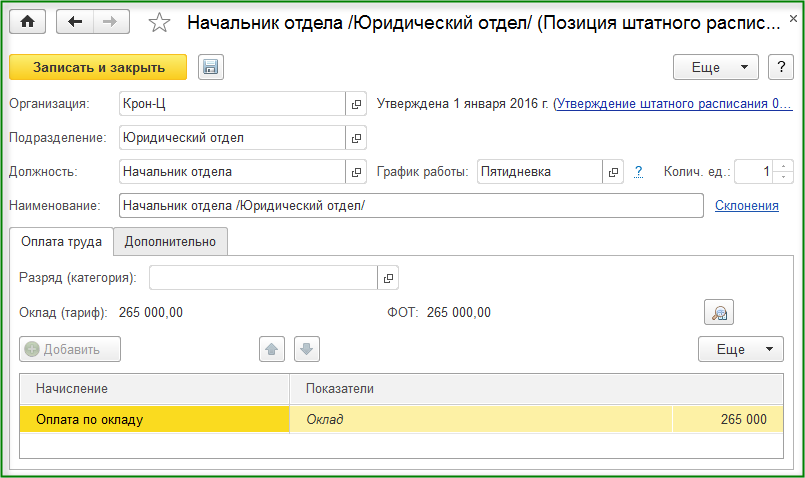Add this form to favorites star
The image size is (805, 478).
(x=158, y=22)
